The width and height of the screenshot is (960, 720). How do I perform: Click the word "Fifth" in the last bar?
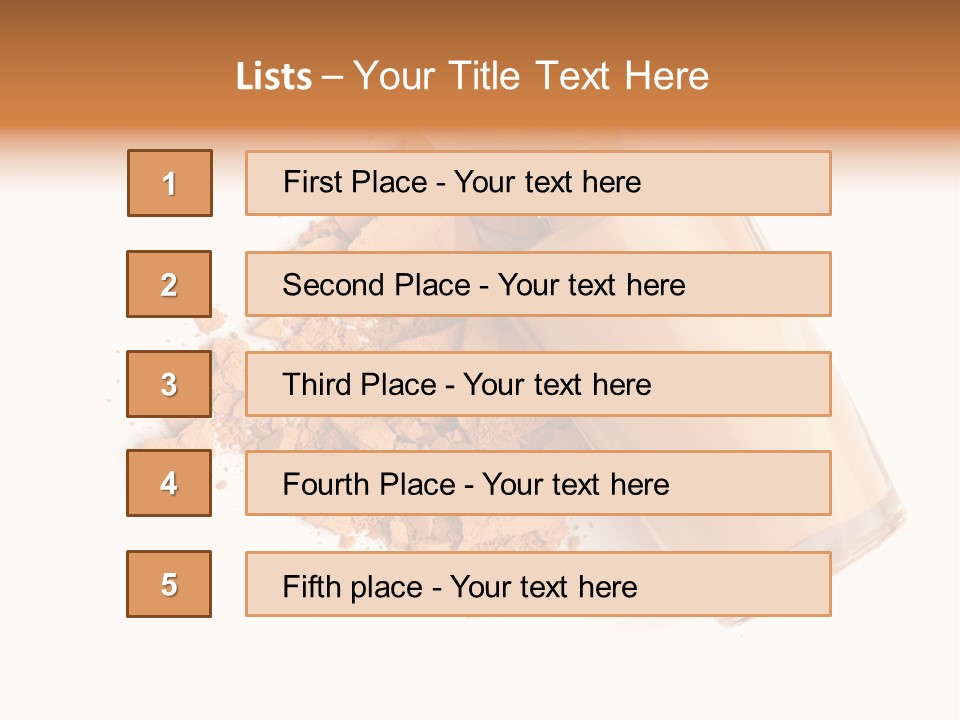pyautogui.click(x=312, y=586)
